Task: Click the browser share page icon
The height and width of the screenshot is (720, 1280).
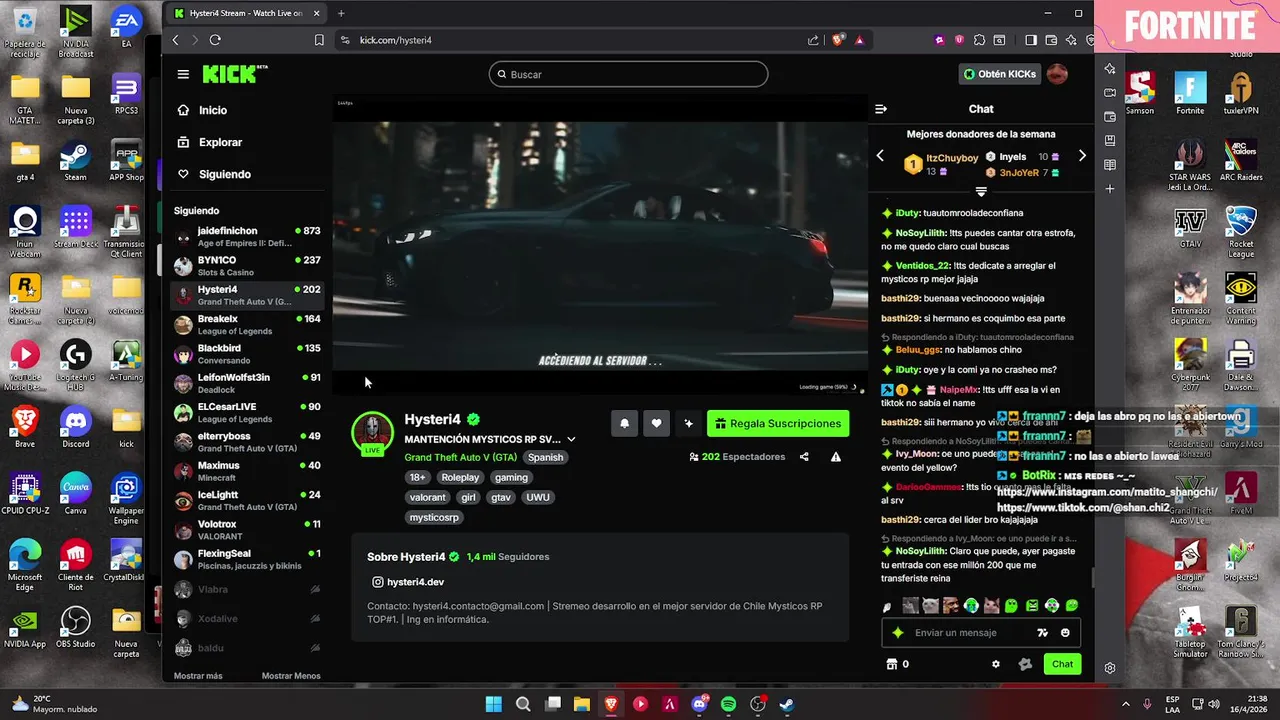Action: coord(813,40)
